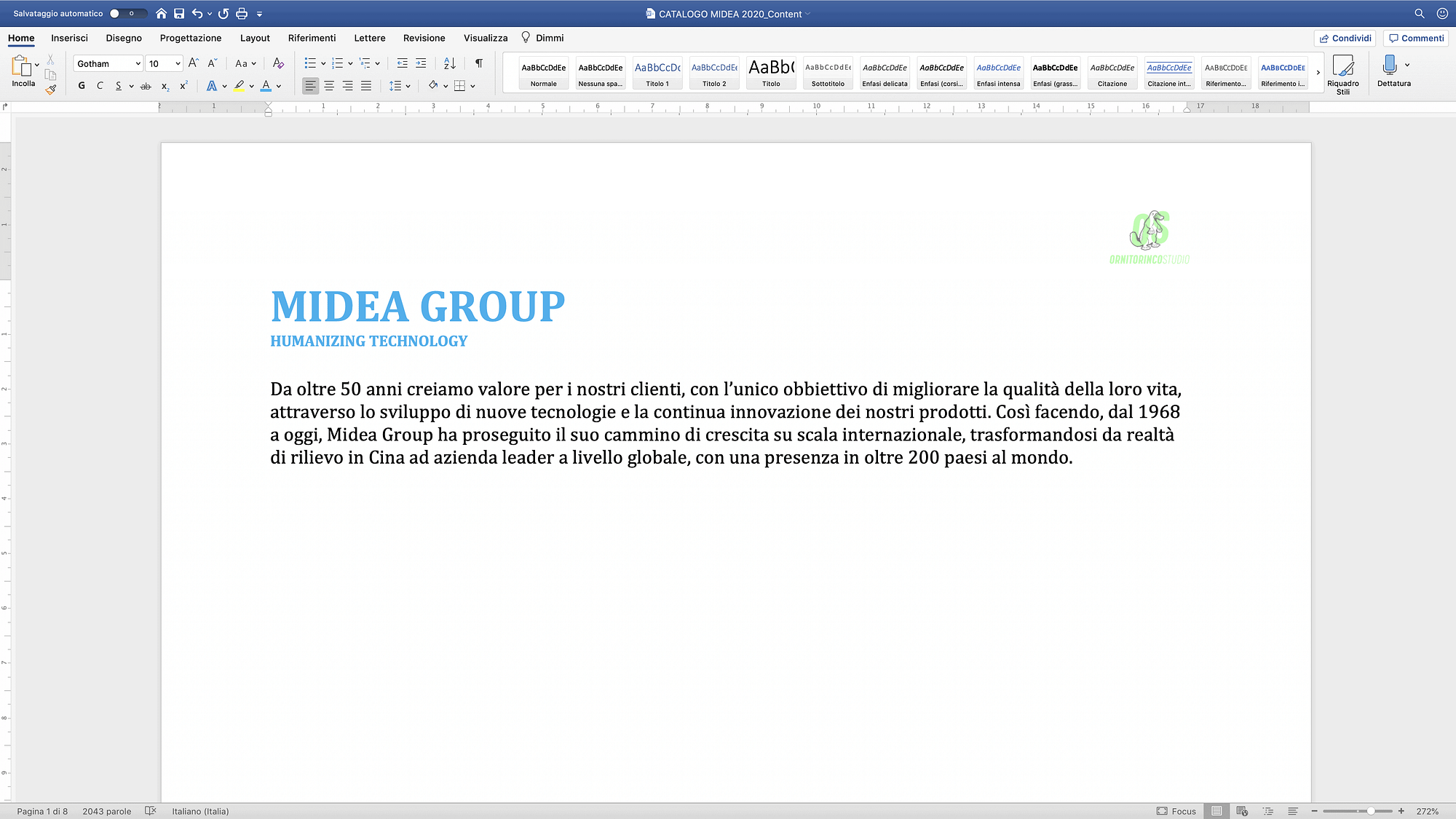
Task: Clear all formatting with eraser A icon
Action: click(278, 63)
